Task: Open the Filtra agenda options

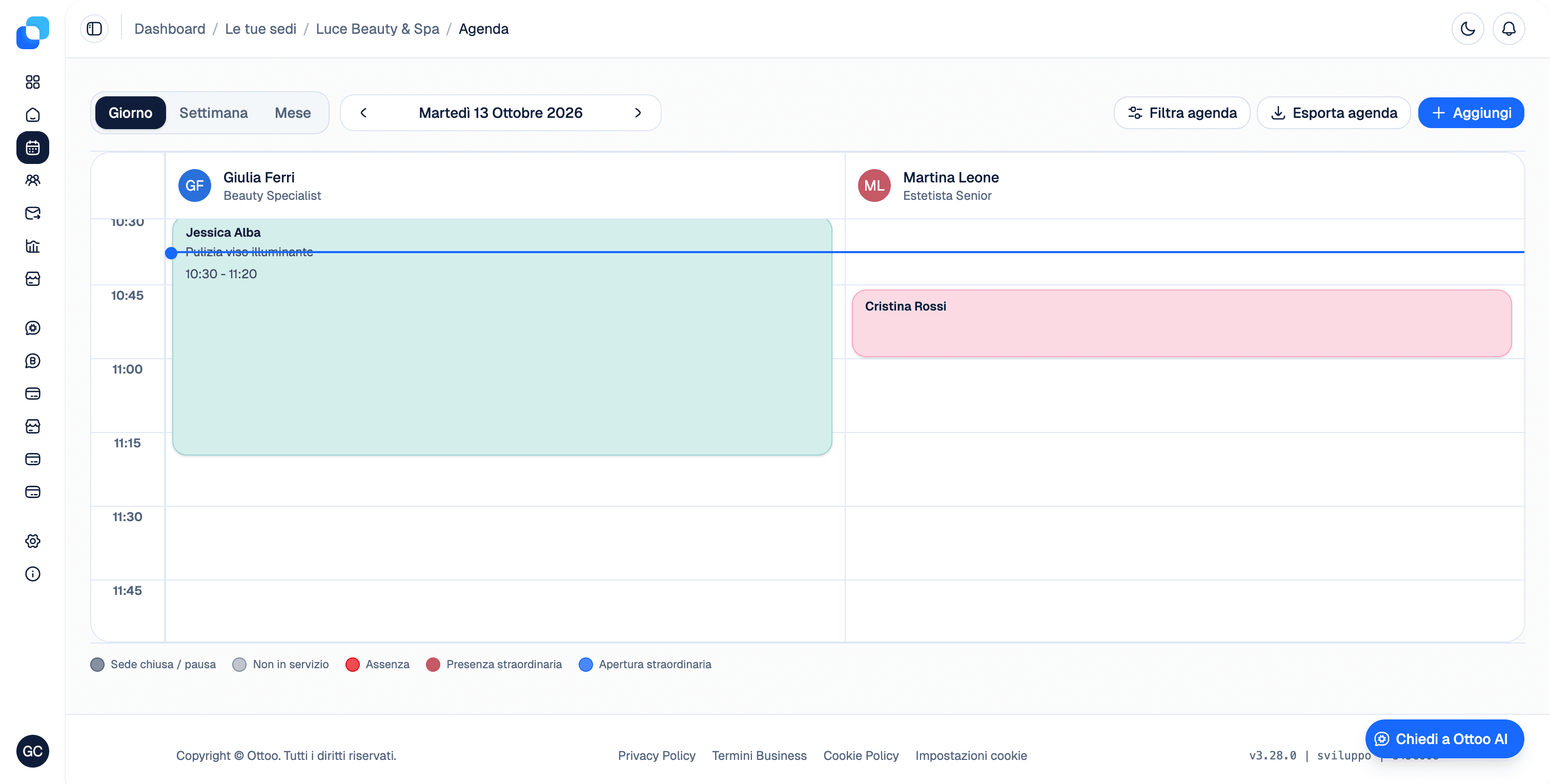Action: 1182,113
